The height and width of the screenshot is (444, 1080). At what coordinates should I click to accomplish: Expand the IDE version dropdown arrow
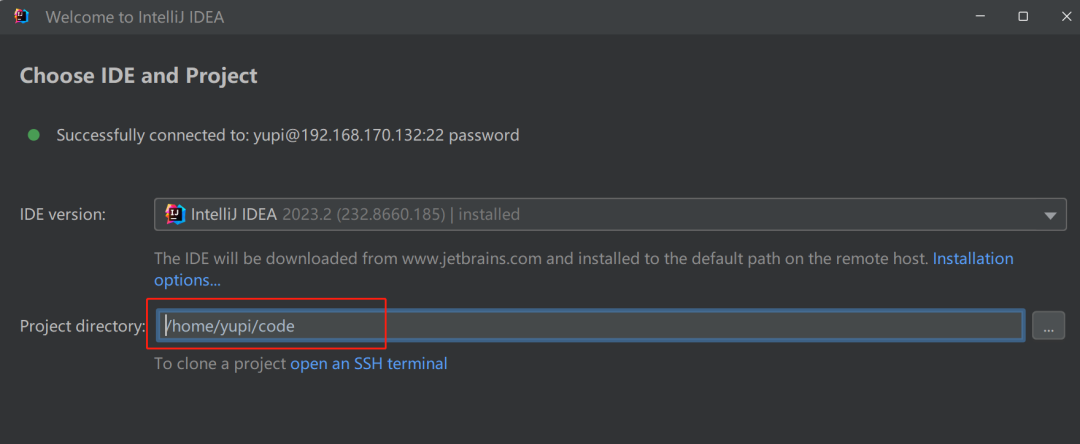point(1049,215)
